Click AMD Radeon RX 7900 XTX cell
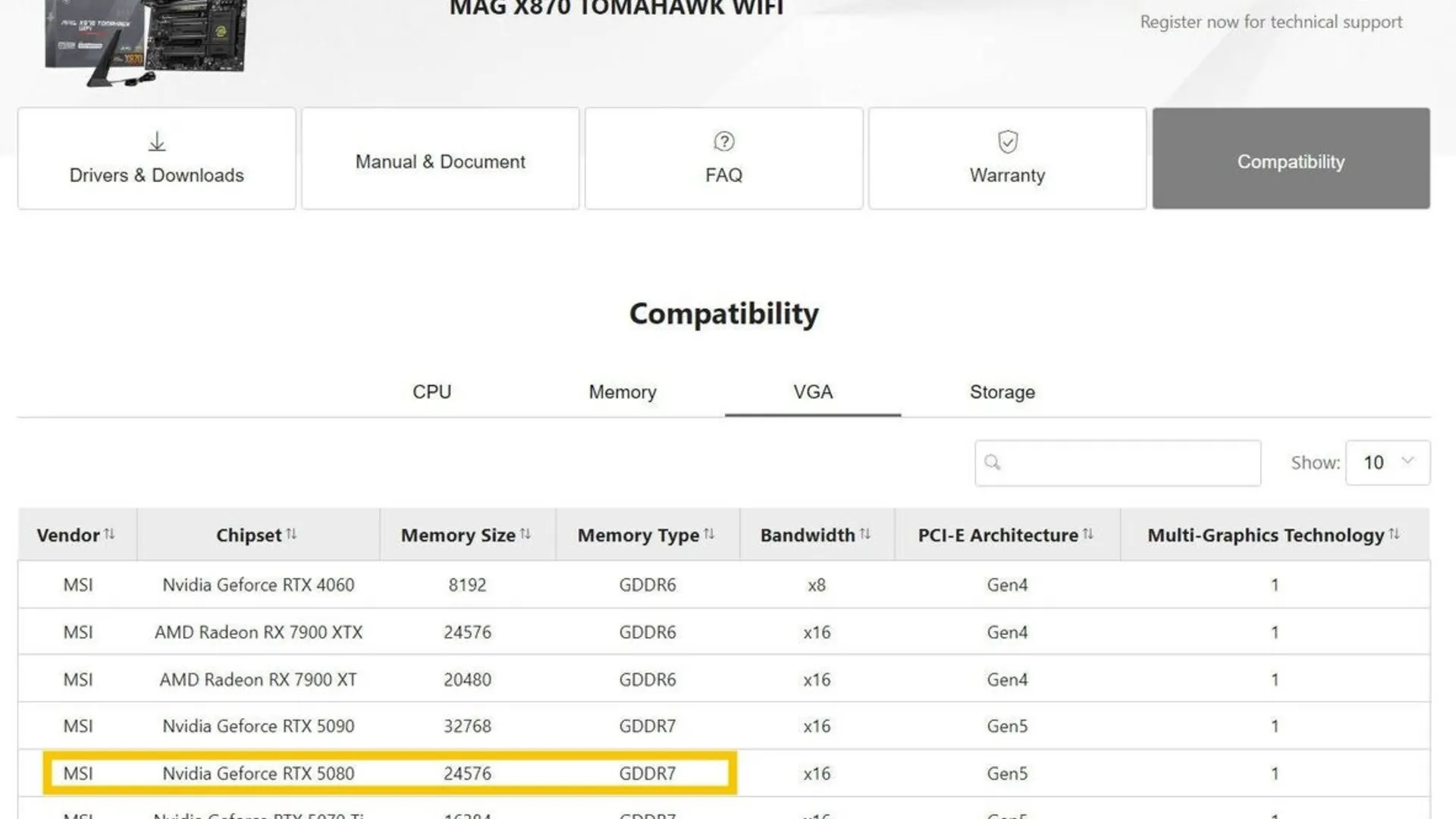Viewport: 1456px width, 819px height. click(259, 632)
